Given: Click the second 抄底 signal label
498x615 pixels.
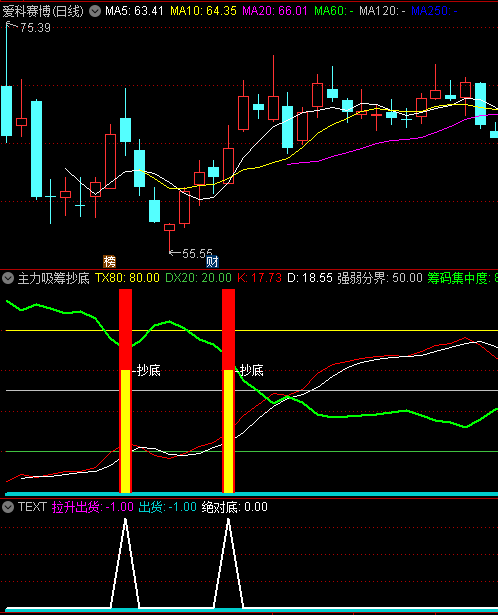Looking at the screenshot, I should click(252, 370).
